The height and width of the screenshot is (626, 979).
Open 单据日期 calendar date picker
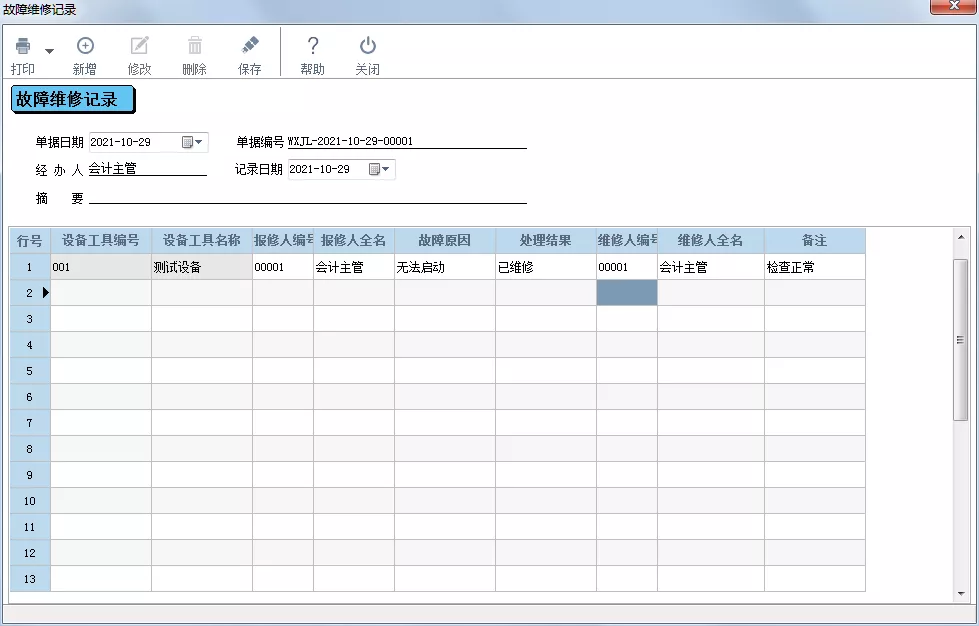[x=192, y=142]
